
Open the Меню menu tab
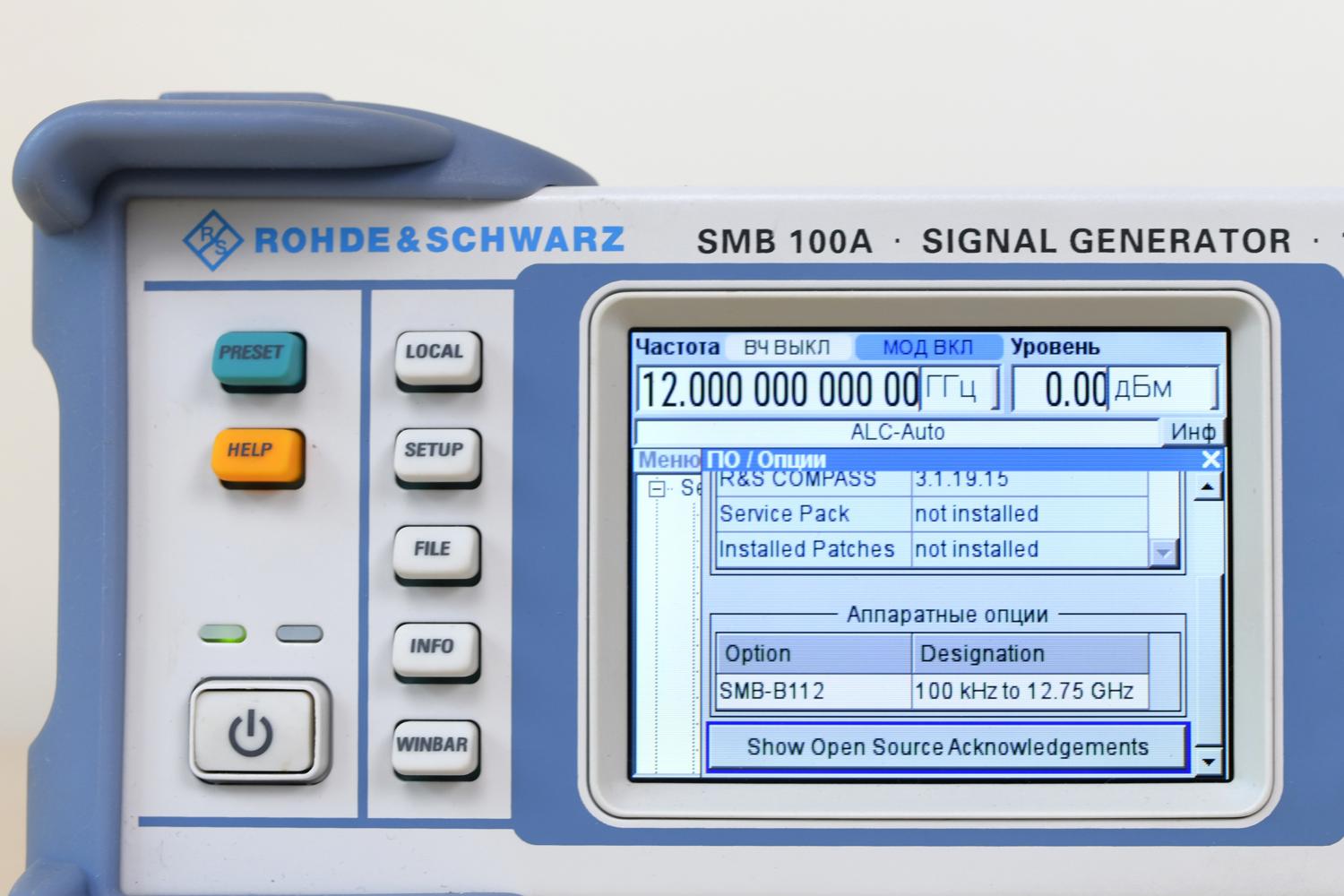click(x=668, y=461)
